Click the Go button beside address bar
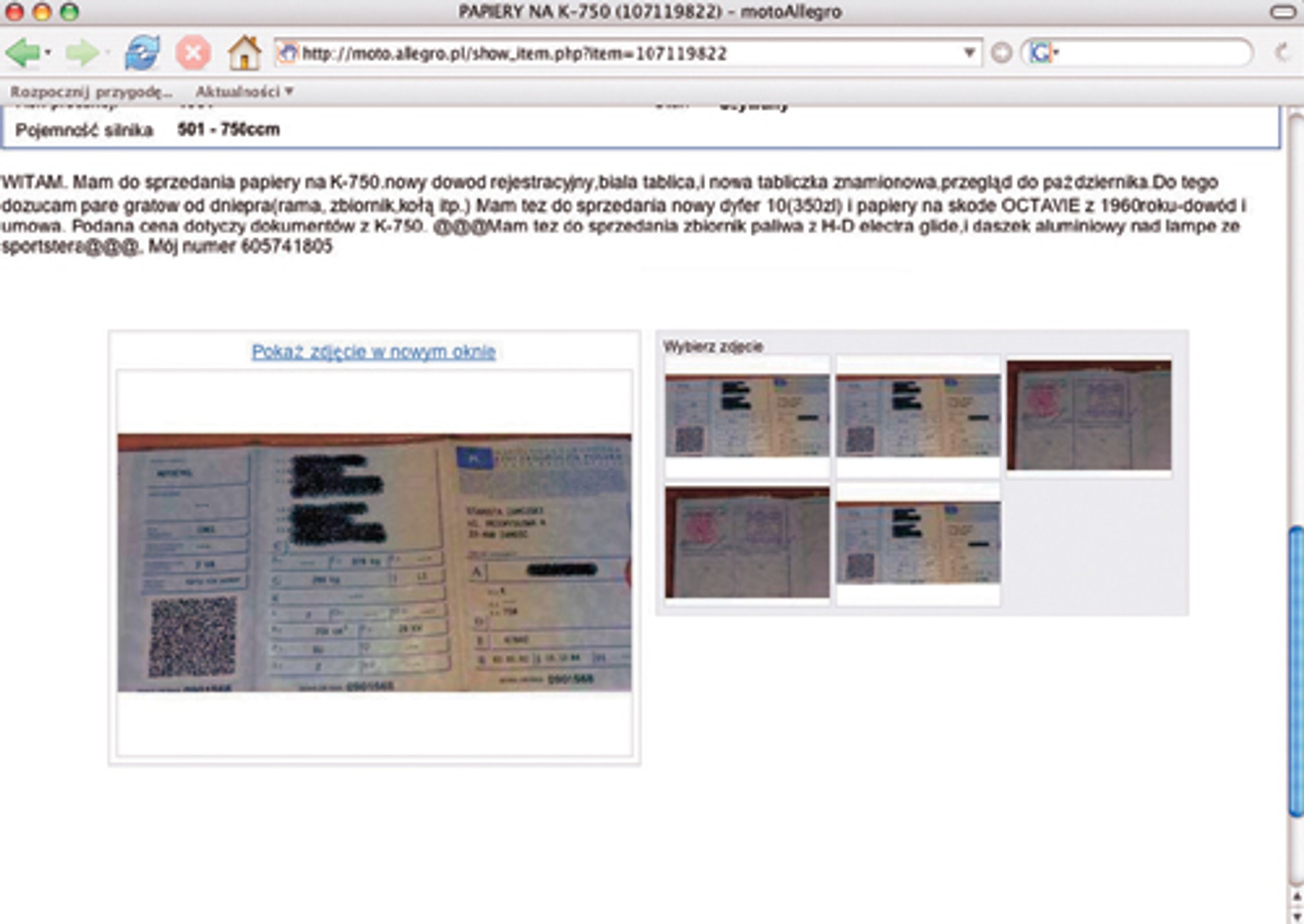The height and width of the screenshot is (924, 1304). (x=1001, y=53)
